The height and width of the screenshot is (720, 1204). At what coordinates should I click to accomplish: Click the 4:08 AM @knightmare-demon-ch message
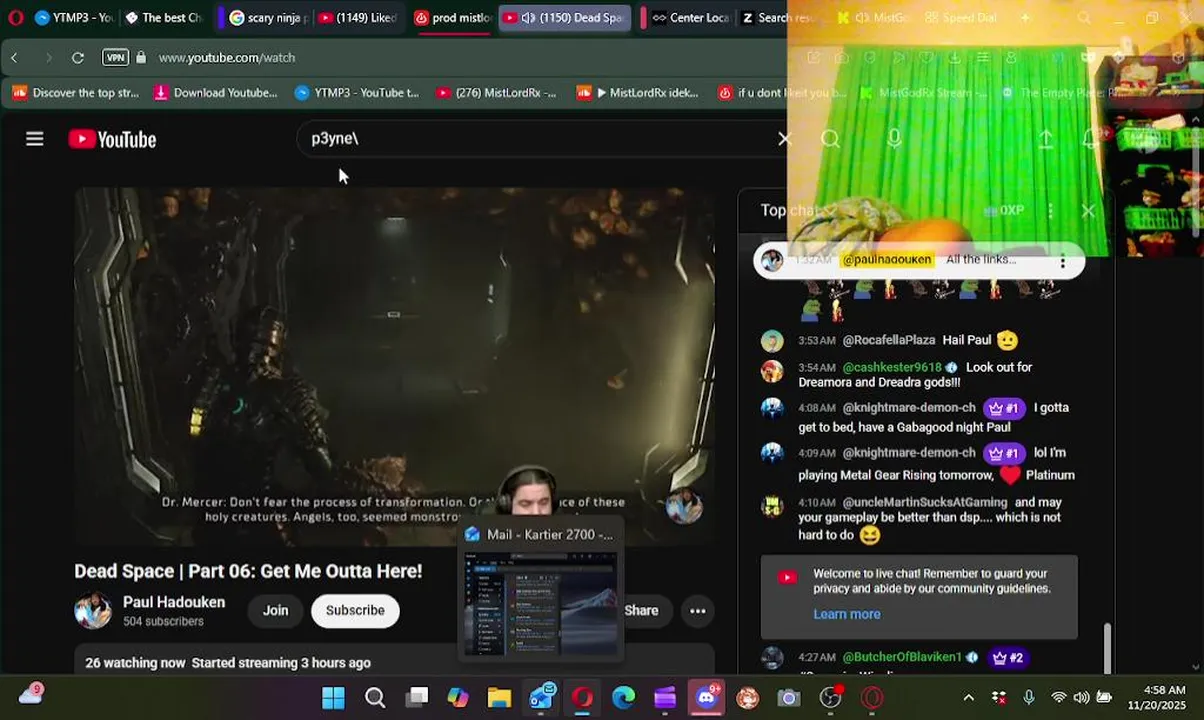click(921, 417)
